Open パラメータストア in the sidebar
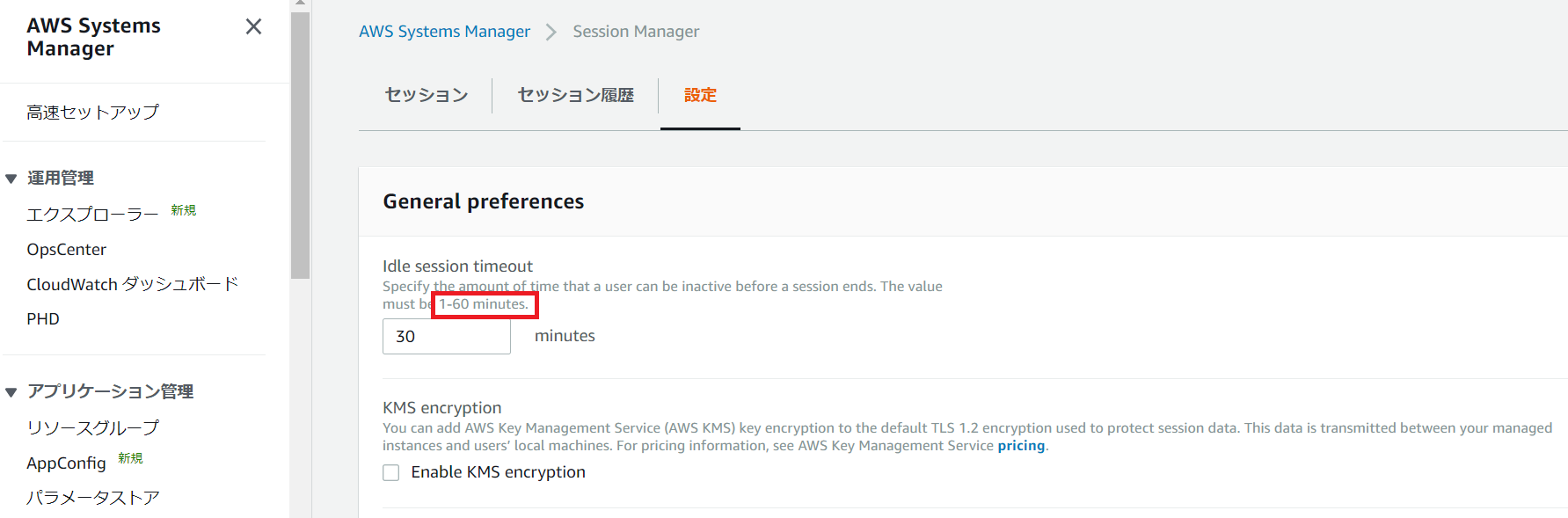Image resolution: width=1568 pixels, height=518 pixels. [x=93, y=498]
